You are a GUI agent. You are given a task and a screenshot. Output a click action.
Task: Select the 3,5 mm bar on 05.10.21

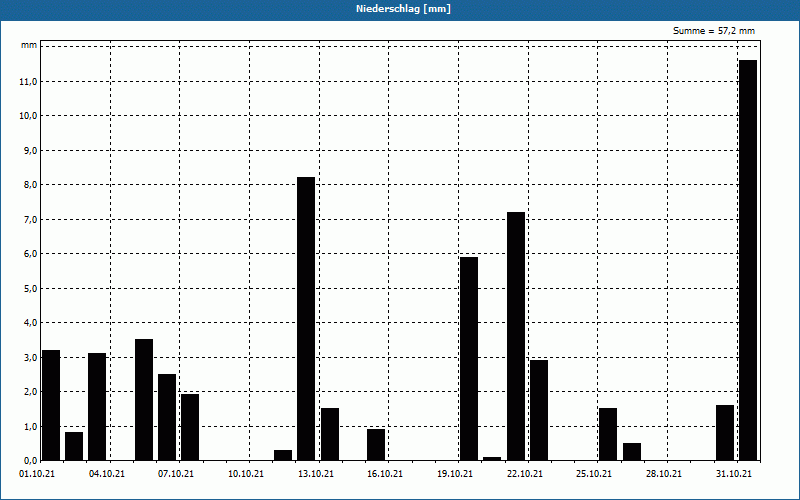144,400
